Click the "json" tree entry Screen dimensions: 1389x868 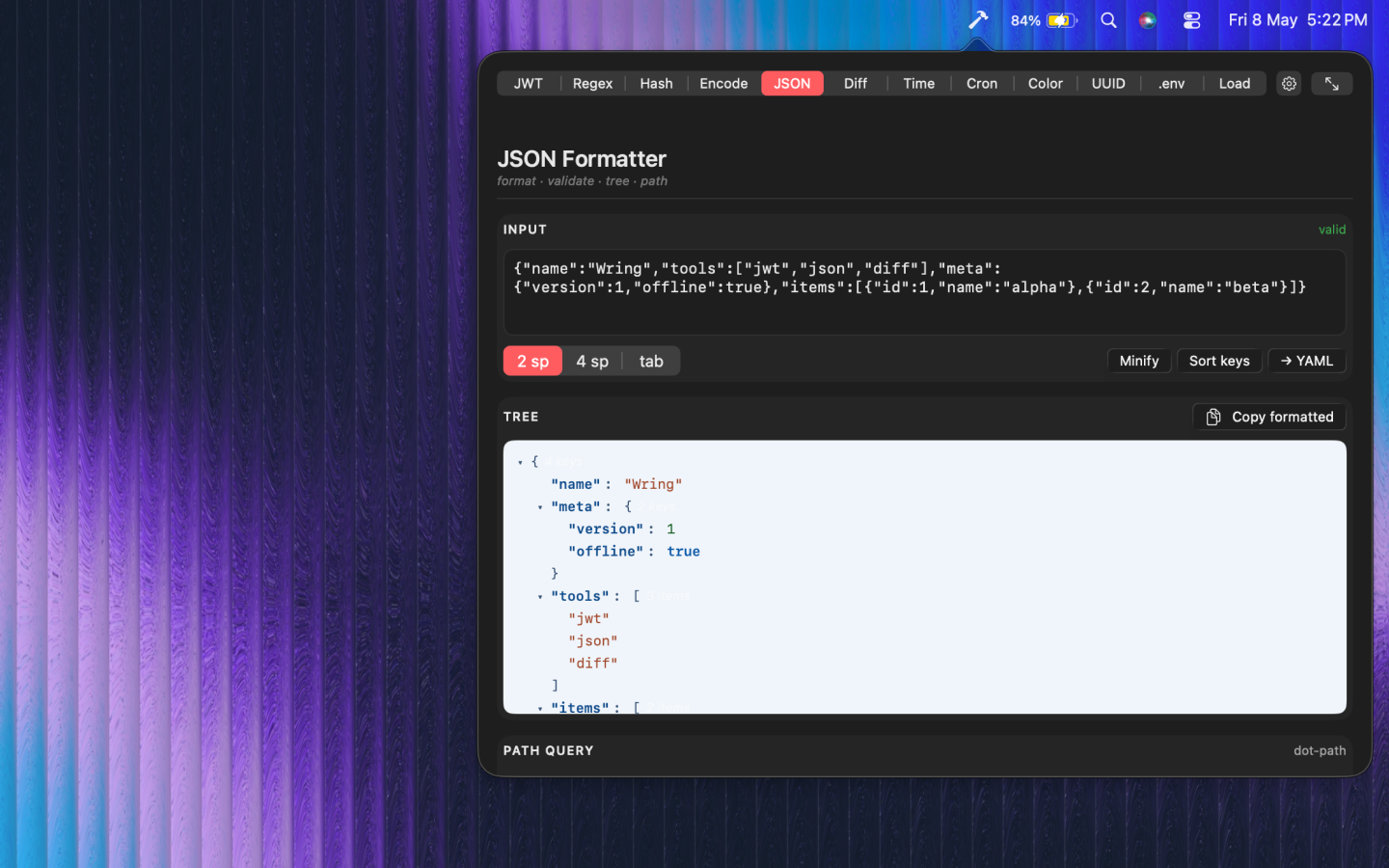[x=592, y=641]
